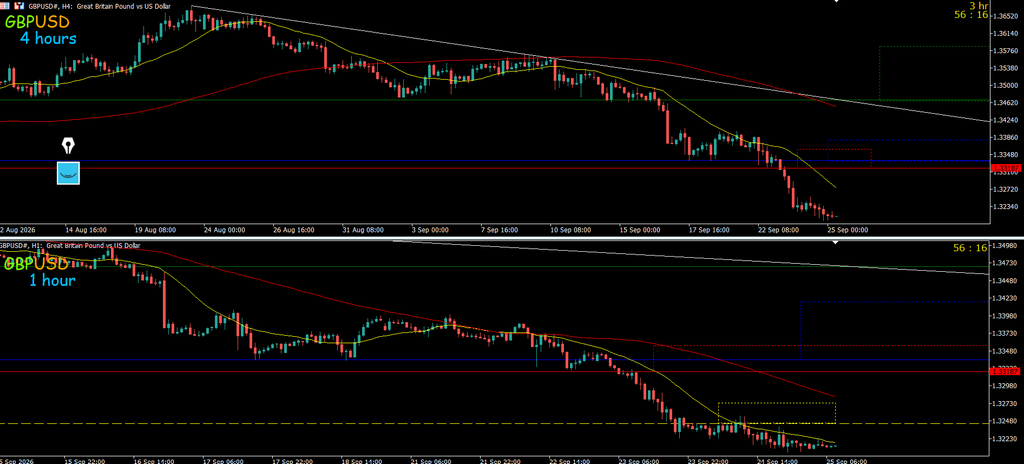This screenshot has height=464, width=1024.
Task: Select the red 1.33187 price tag on H4 axis
Action: tap(1002, 169)
